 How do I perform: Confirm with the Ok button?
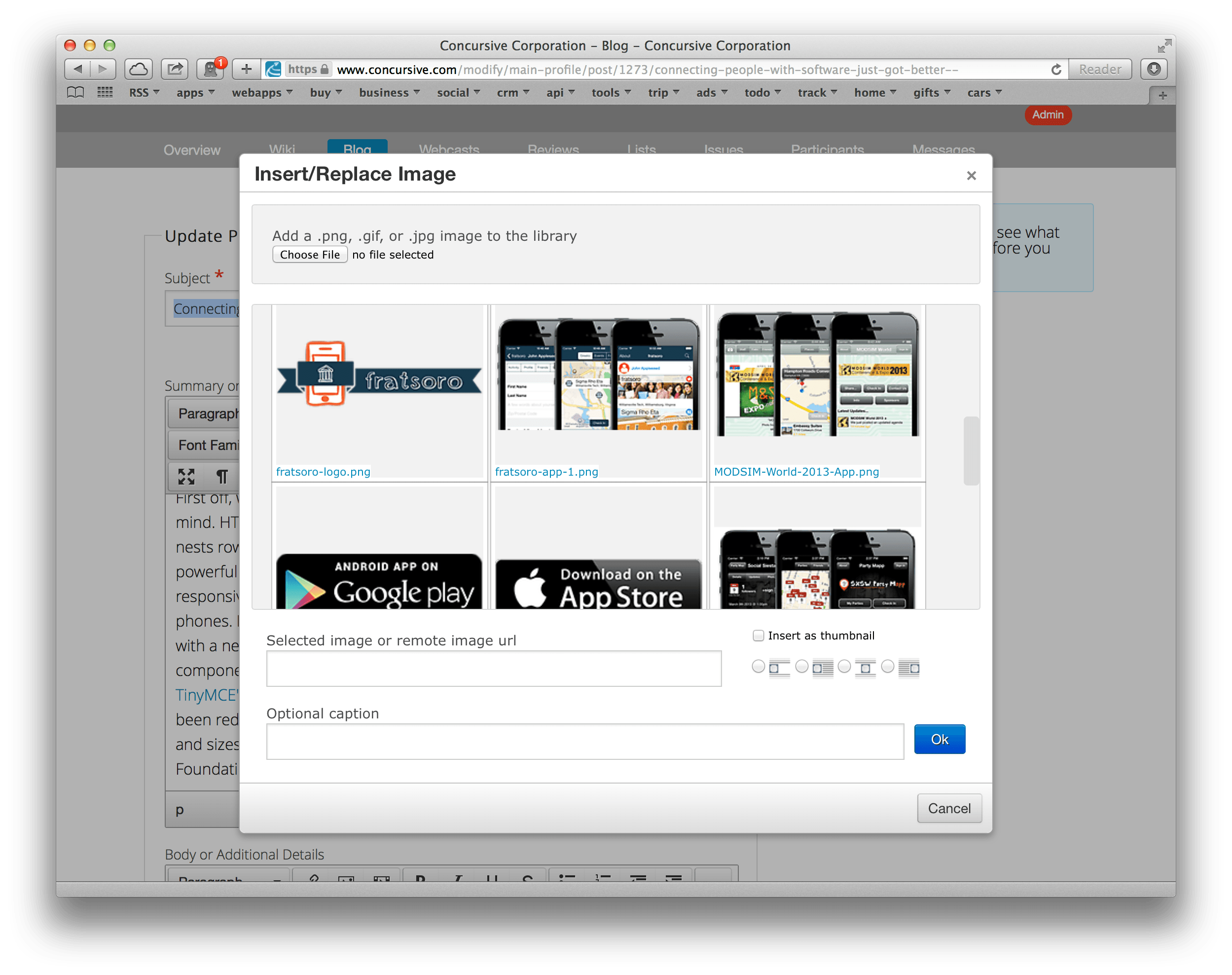pos(939,739)
